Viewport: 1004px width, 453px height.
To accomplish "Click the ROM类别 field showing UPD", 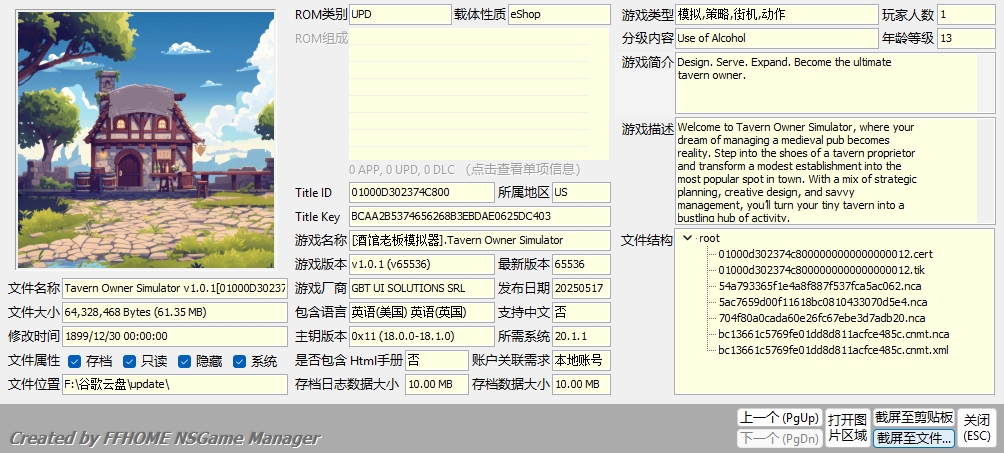I will click(400, 15).
